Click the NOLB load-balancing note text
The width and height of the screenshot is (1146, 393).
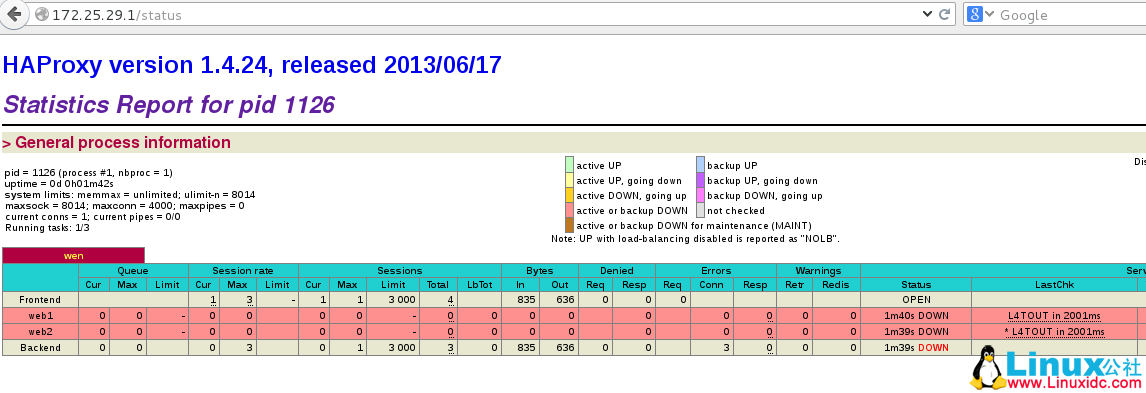click(x=694, y=239)
